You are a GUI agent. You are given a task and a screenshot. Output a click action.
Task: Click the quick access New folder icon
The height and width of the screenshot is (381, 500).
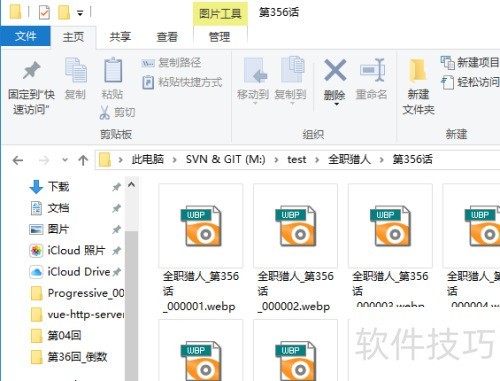(x=64, y=12)
